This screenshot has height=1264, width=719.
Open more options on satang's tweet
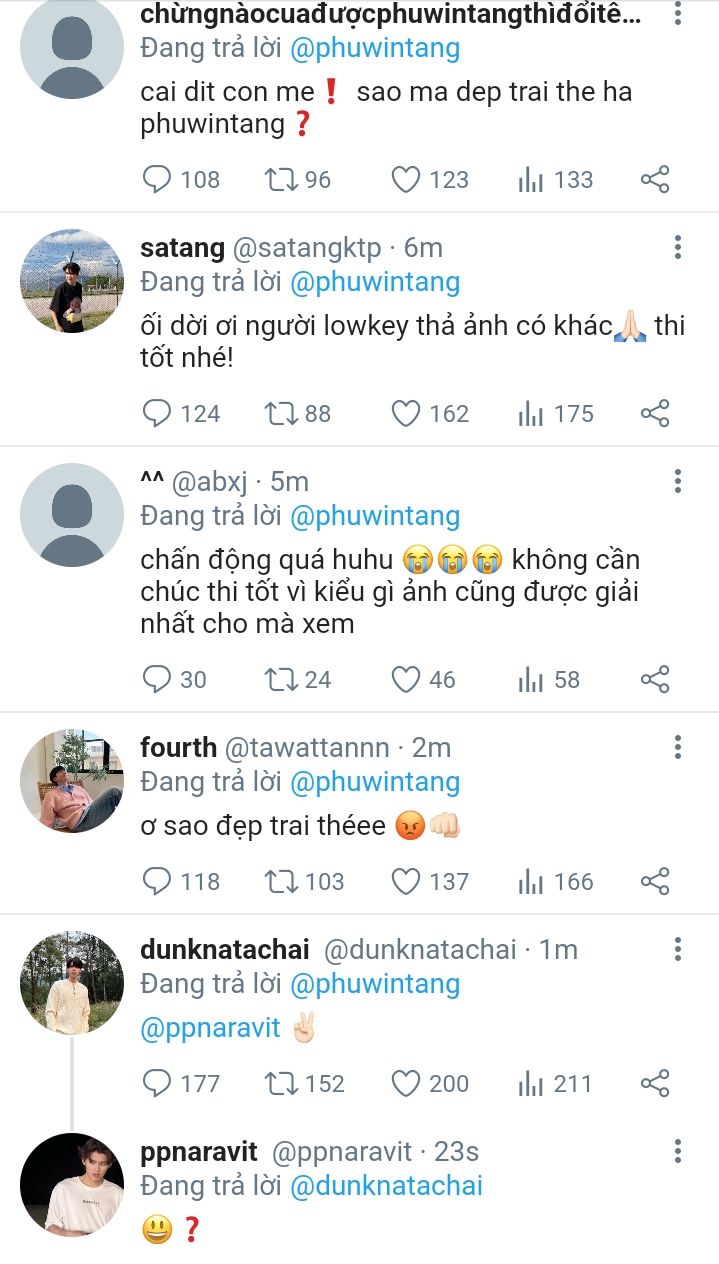pos(678,248)
